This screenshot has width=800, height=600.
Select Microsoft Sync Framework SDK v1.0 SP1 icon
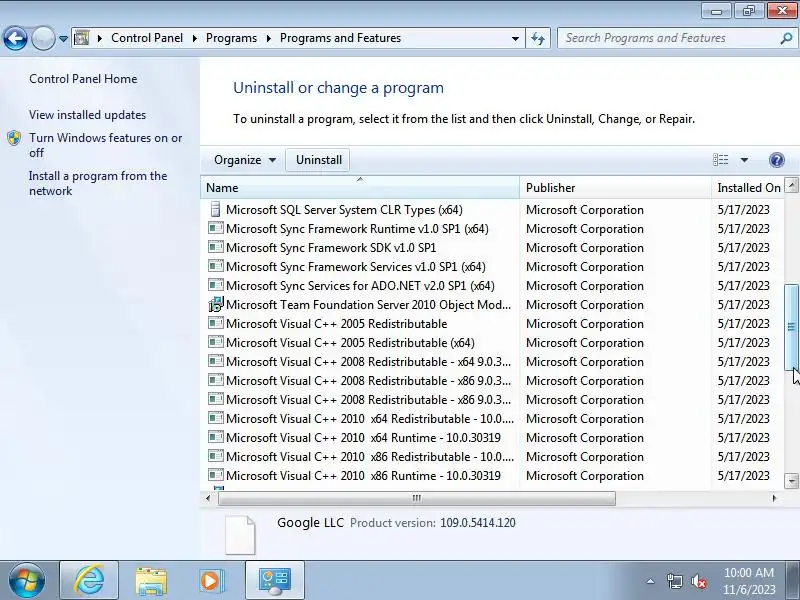pos(216,247)
